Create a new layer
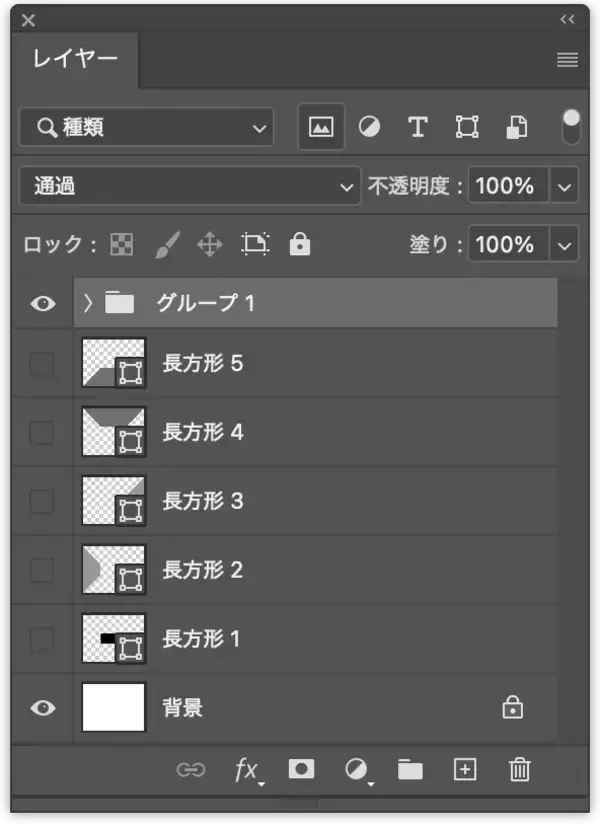This screenshot has width=600, height=827. tap(464, 770)
